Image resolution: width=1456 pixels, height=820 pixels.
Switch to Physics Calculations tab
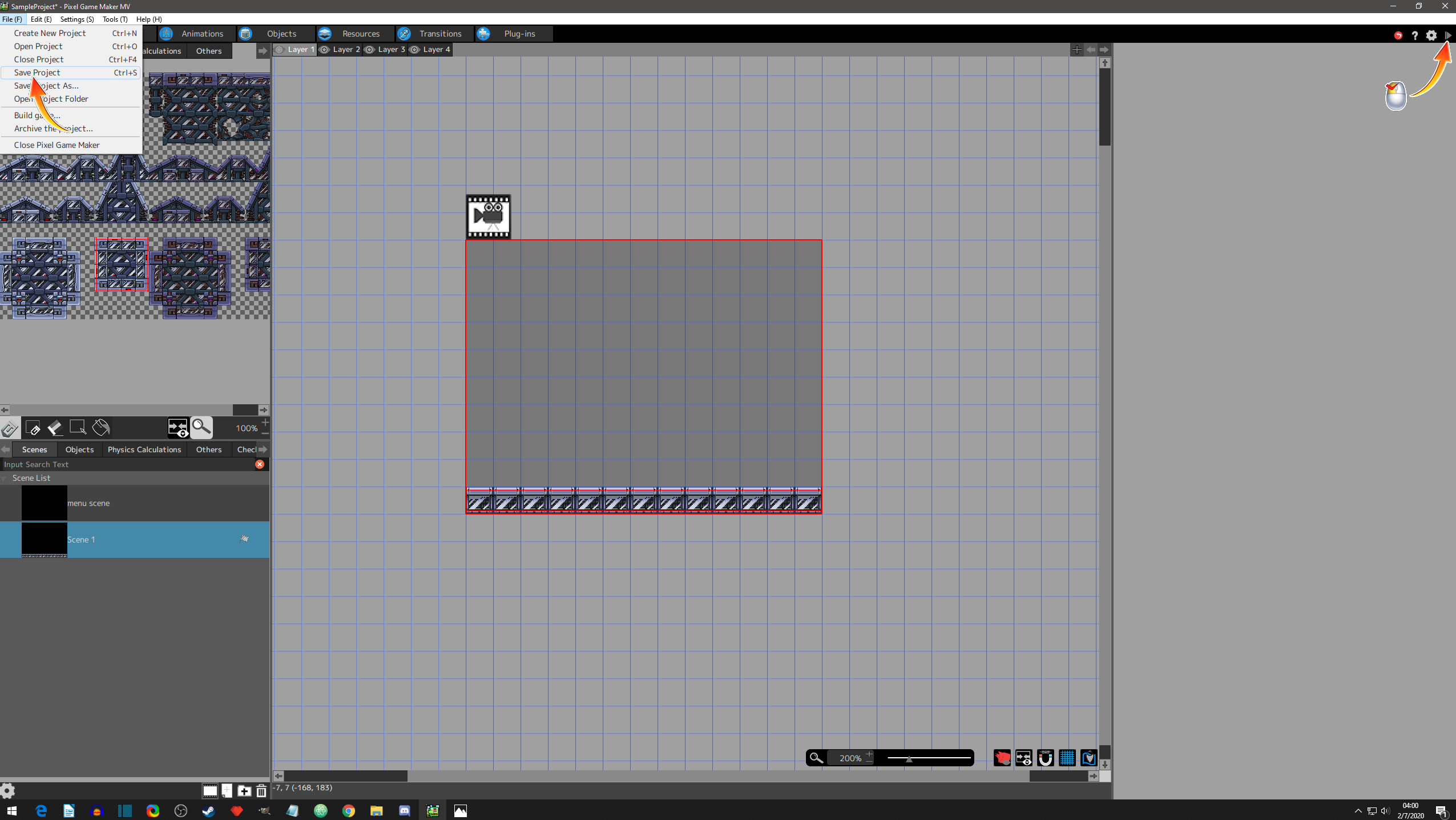click(144, 449)
